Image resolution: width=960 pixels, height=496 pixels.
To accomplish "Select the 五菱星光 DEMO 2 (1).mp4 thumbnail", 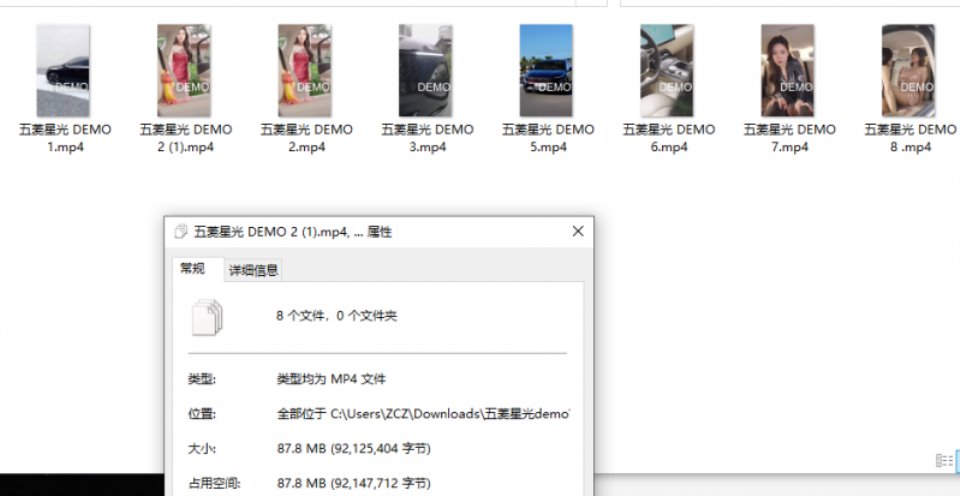I will [x=184, y=70].
